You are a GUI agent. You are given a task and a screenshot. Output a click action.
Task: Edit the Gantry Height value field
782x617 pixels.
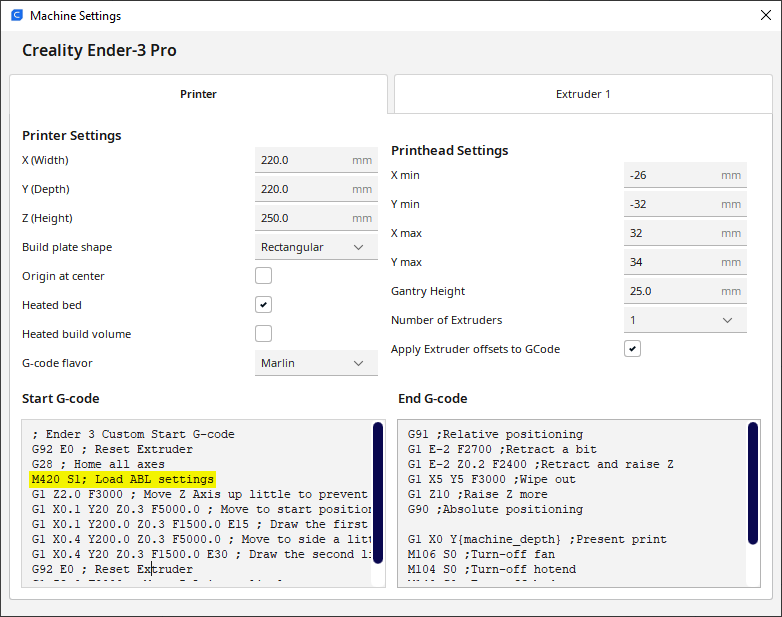tap(685, 291)
